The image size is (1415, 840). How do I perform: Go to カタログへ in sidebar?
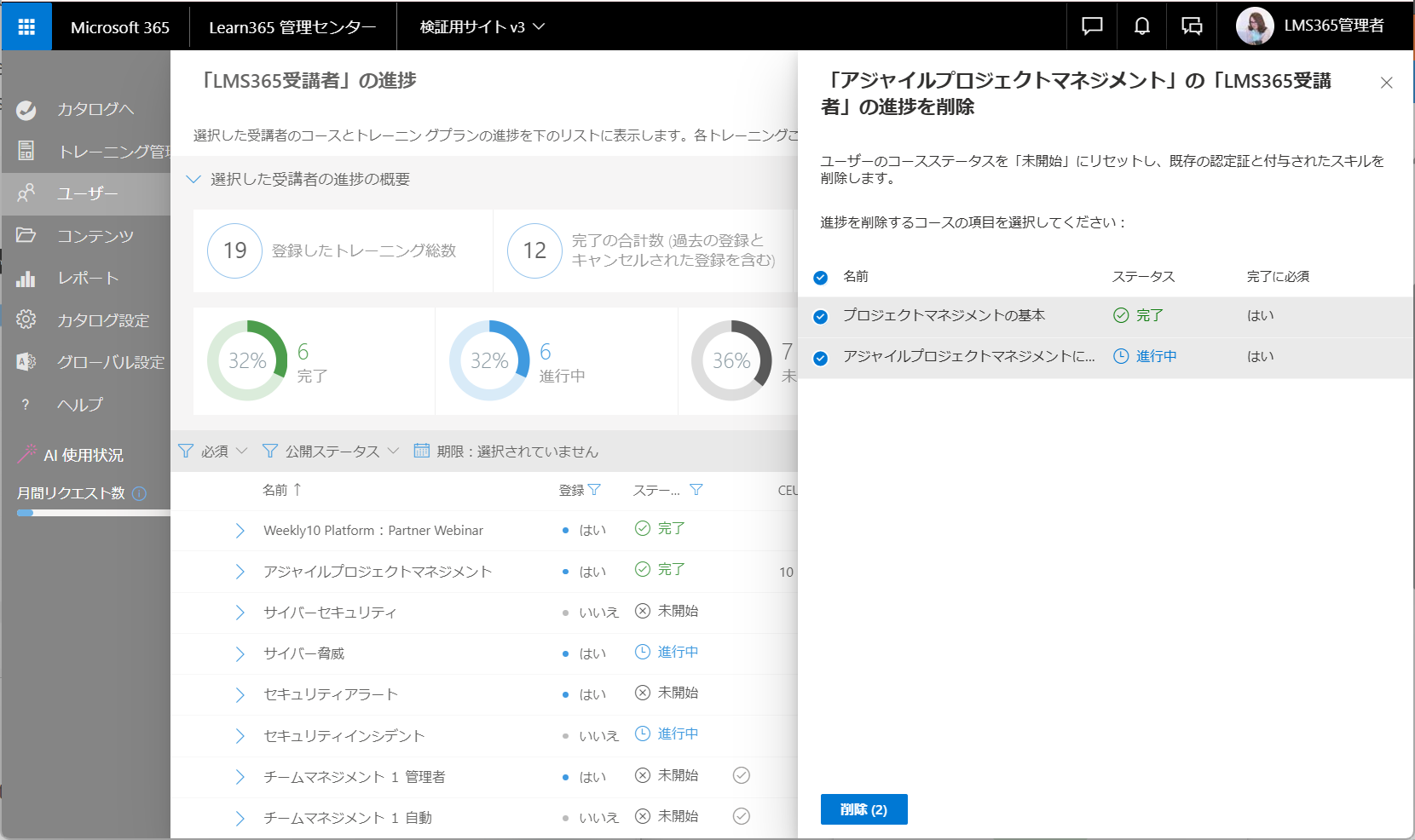(95, 109)
